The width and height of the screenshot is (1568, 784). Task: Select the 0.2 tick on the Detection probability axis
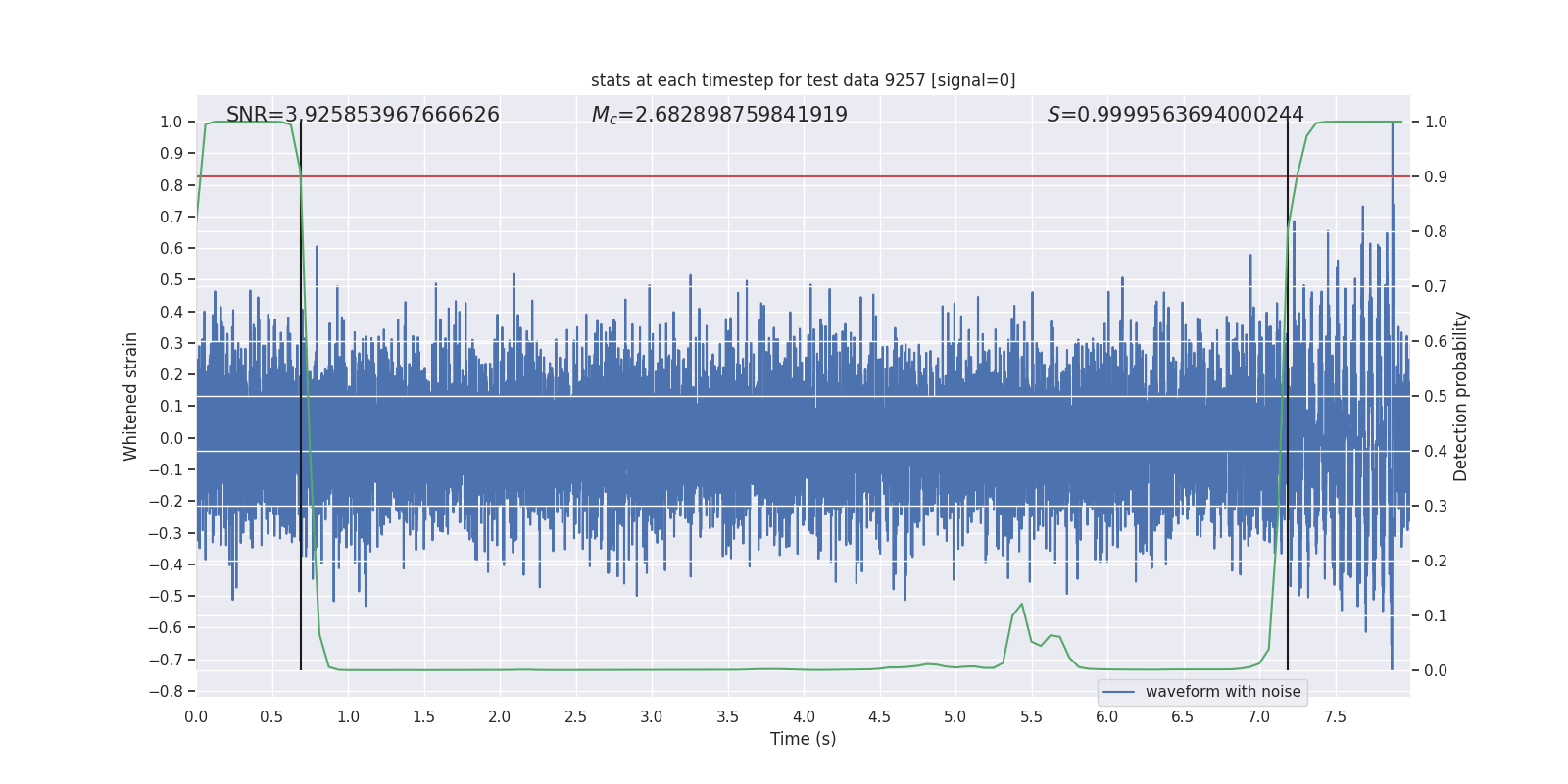[1436, 562]
